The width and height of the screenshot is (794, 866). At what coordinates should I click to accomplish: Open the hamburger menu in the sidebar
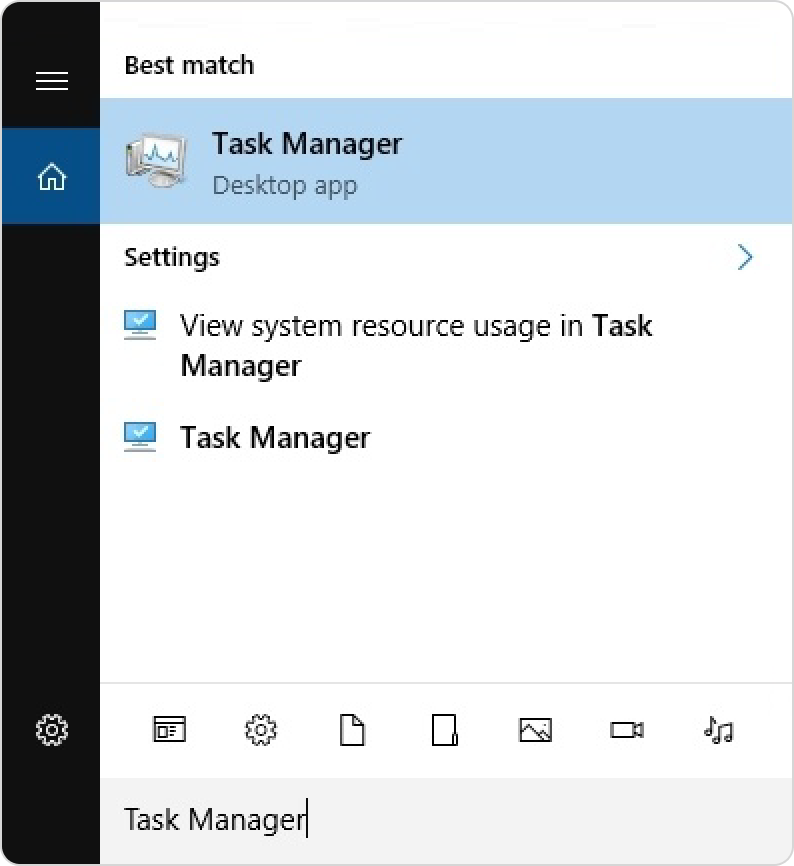click(x=52, y=81)
